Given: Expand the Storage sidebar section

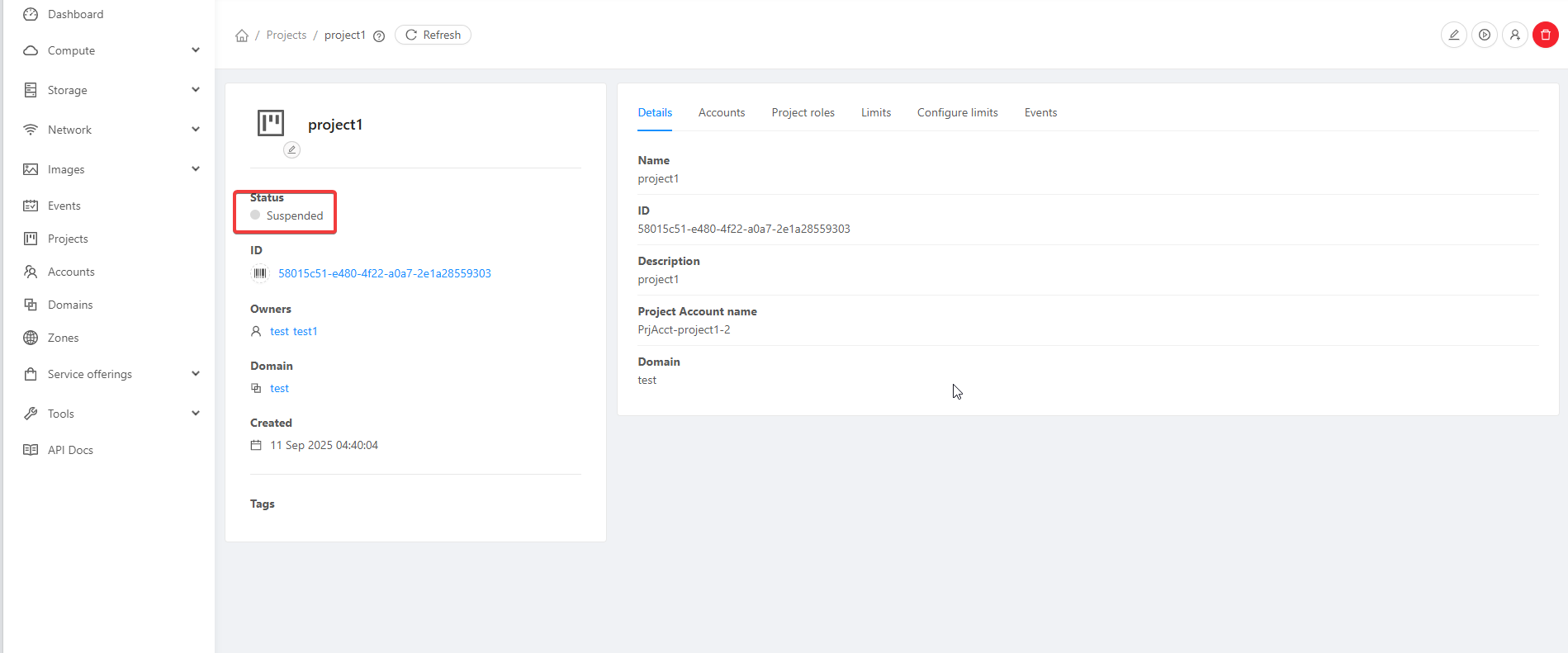Looking at the screenshot, I should [x=111, y=90].
